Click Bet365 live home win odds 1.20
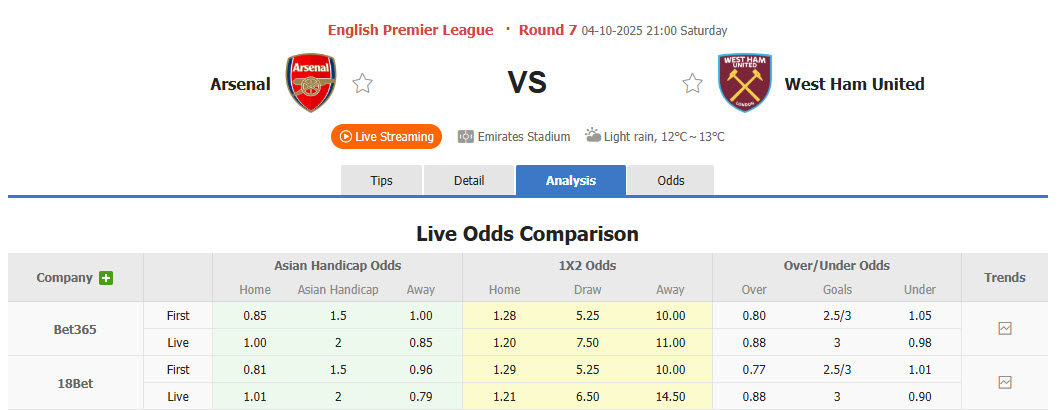1058x410 pixels. [504, 342]
